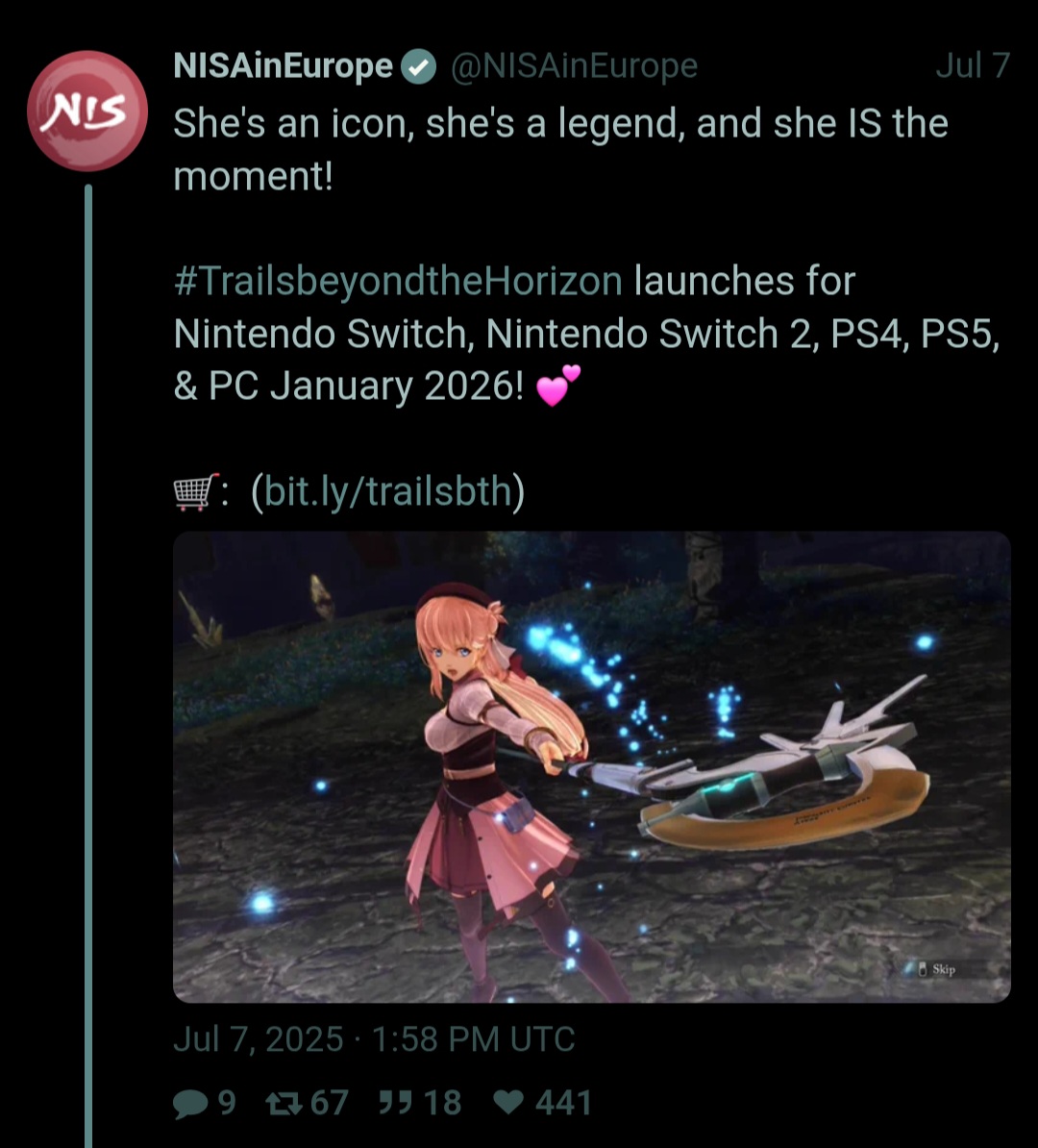Click the 18 quotes count

pyautogui.click(x=442, y=1103)
